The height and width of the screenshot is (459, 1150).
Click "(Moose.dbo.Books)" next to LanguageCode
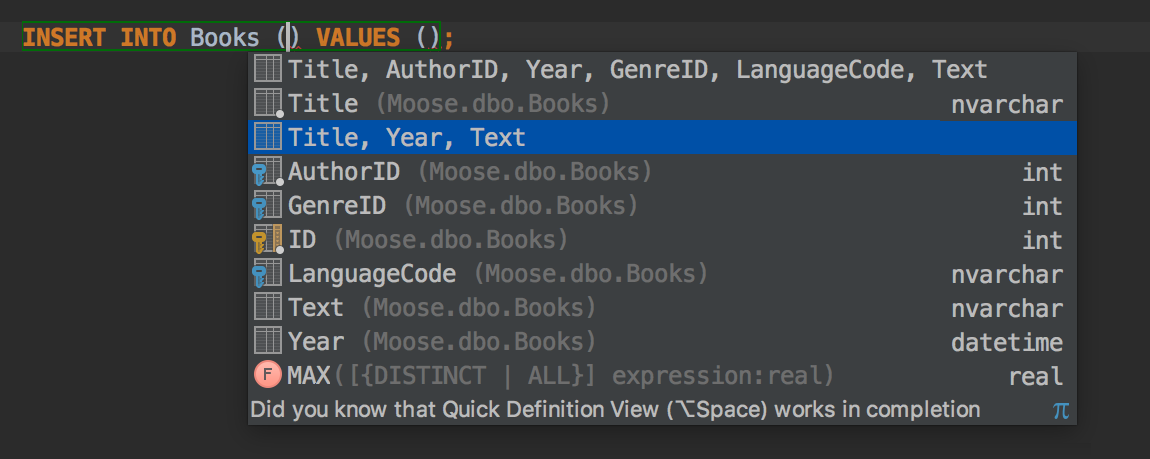point(590,274)
